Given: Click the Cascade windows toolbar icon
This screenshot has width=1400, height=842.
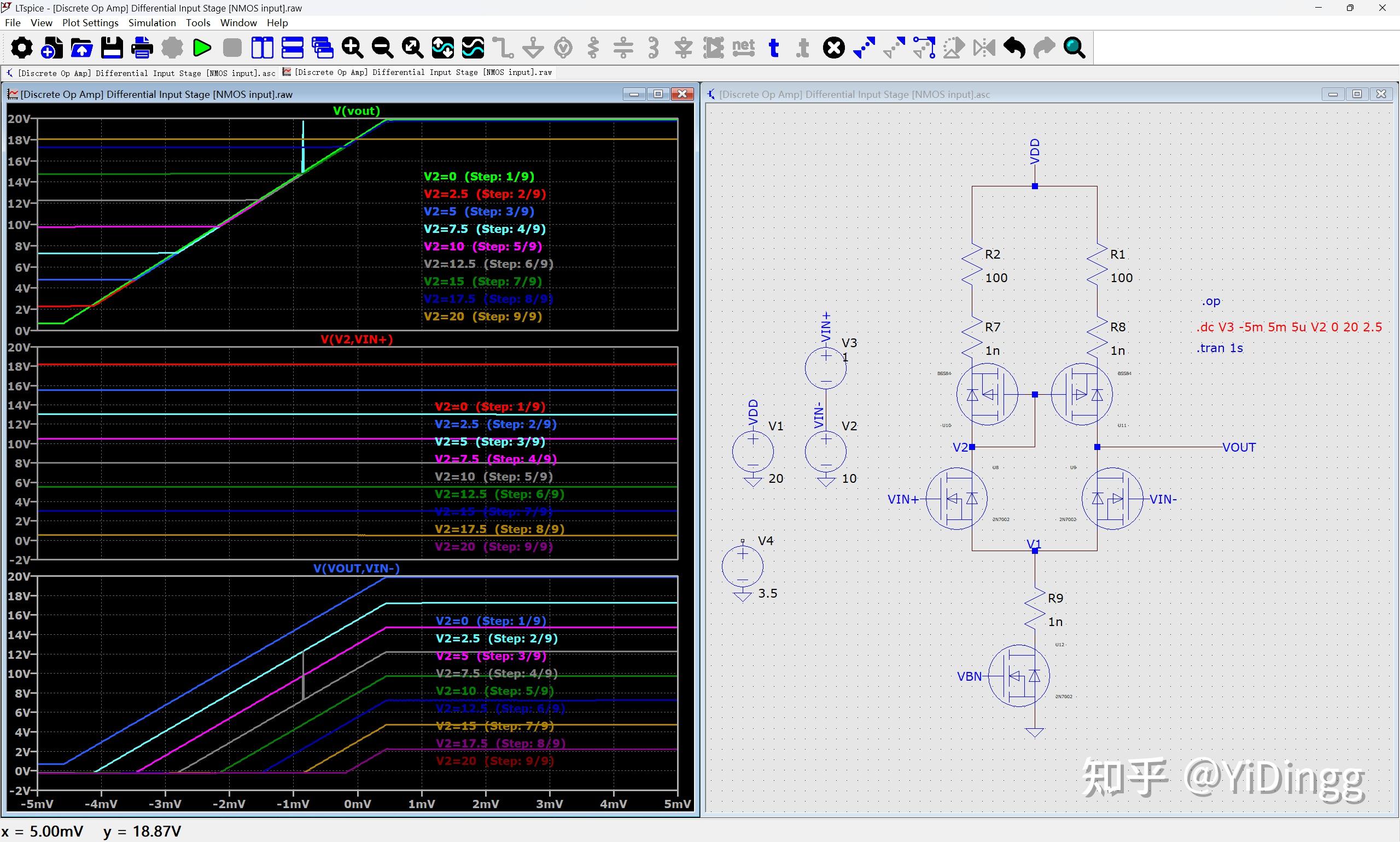Looking at the screenshot, I should click(x=322, y=48).
